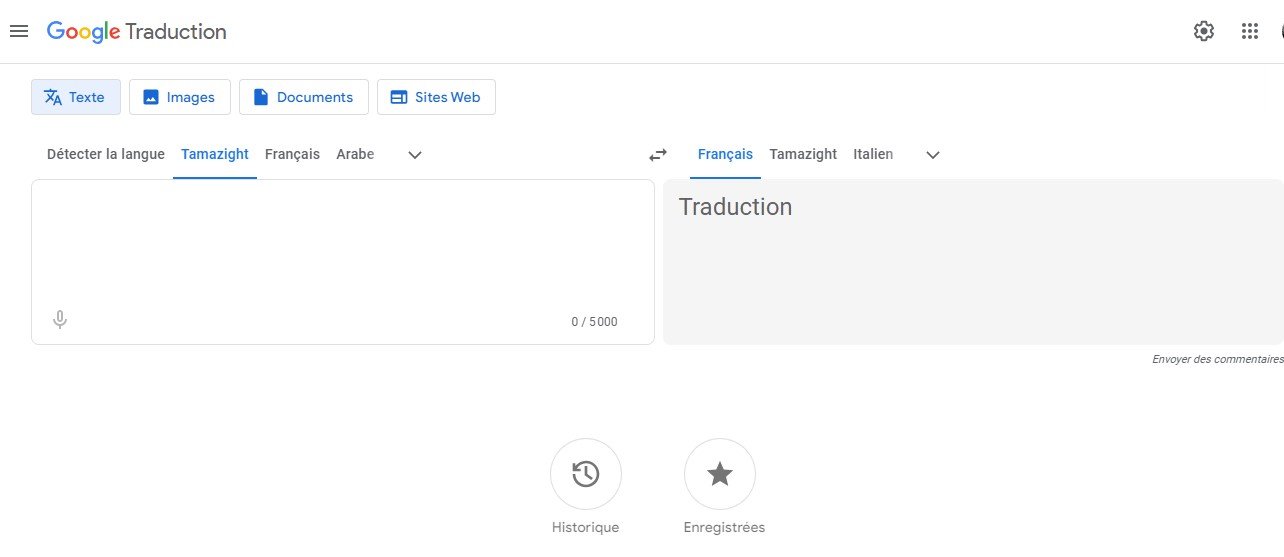Switch to Sites Web translation mode
1284x557 pixels.
click(x=436, y=97)
